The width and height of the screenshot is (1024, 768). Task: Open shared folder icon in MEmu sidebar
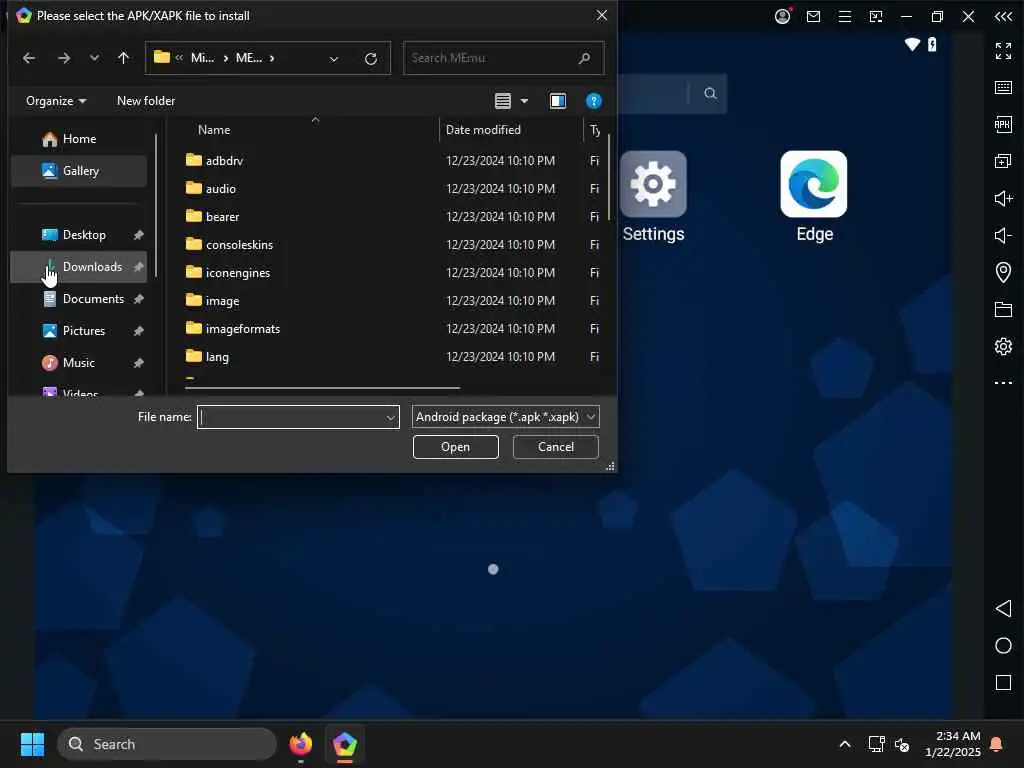(x=1003, y=309)
